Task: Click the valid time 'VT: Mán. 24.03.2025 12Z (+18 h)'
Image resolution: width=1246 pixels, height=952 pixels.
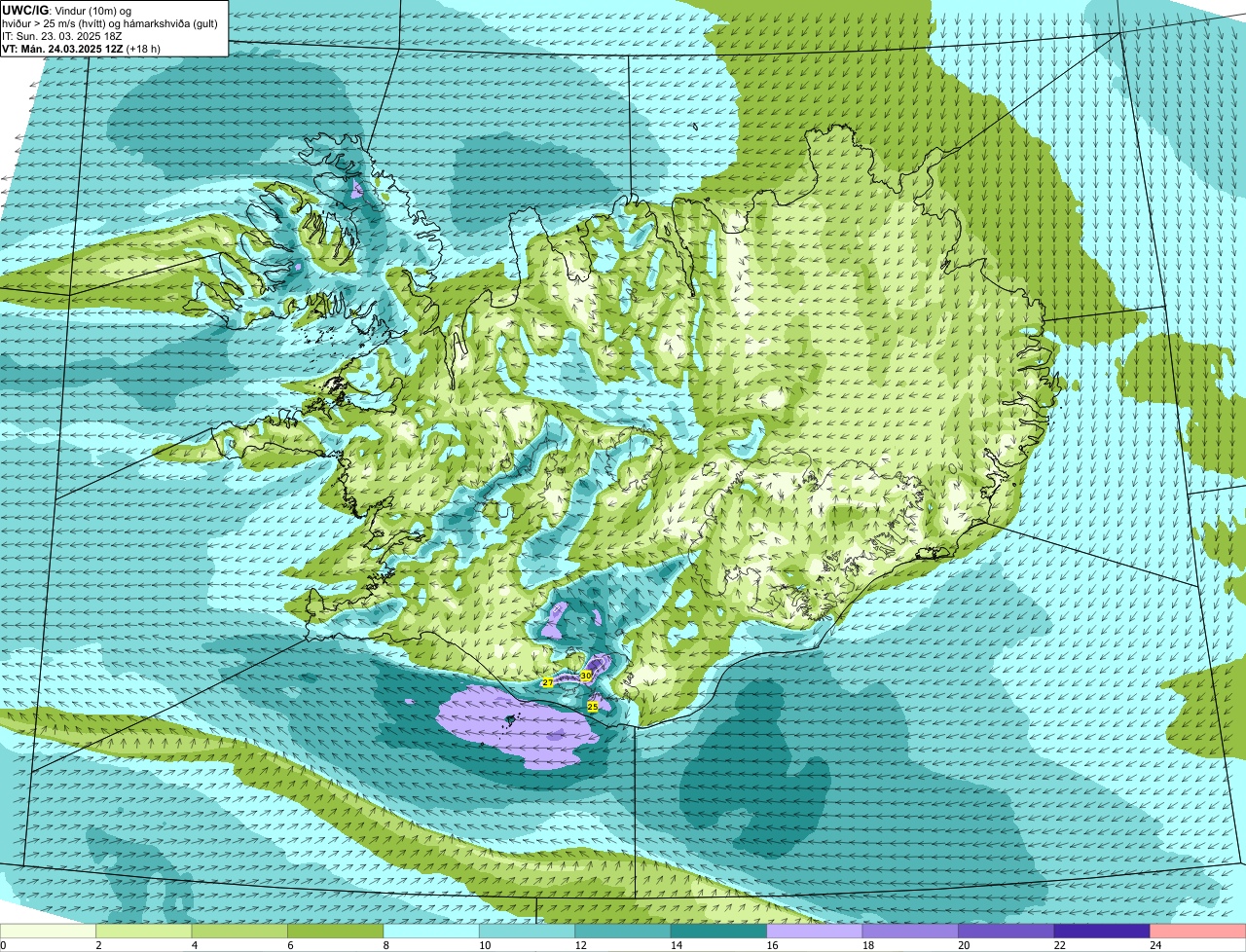Action: (x=82, y=49)
